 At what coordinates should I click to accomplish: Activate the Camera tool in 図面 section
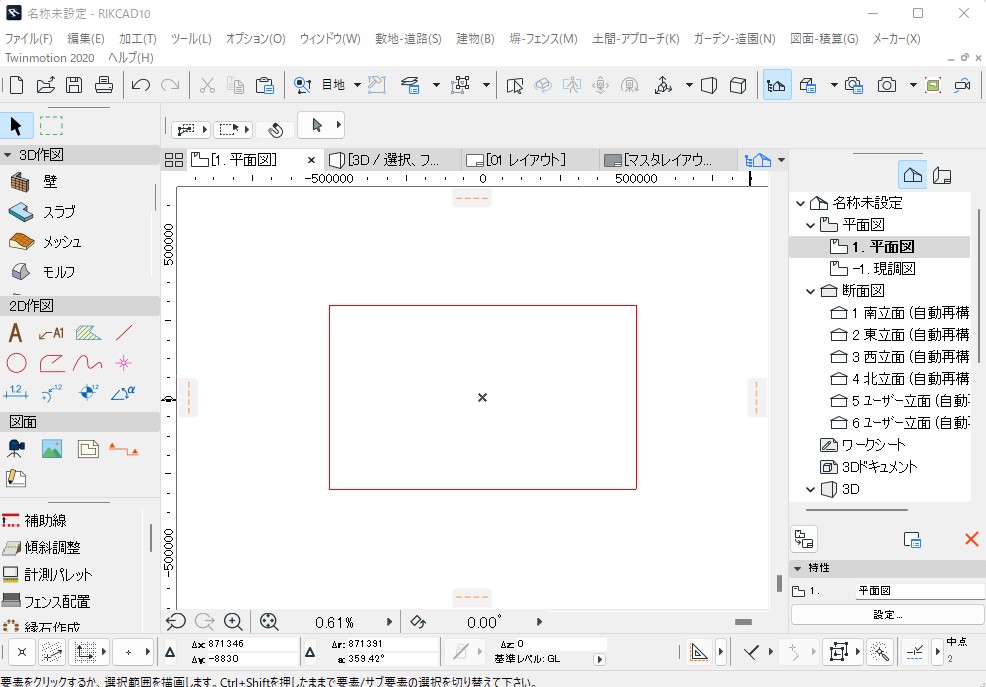[16, 449]
